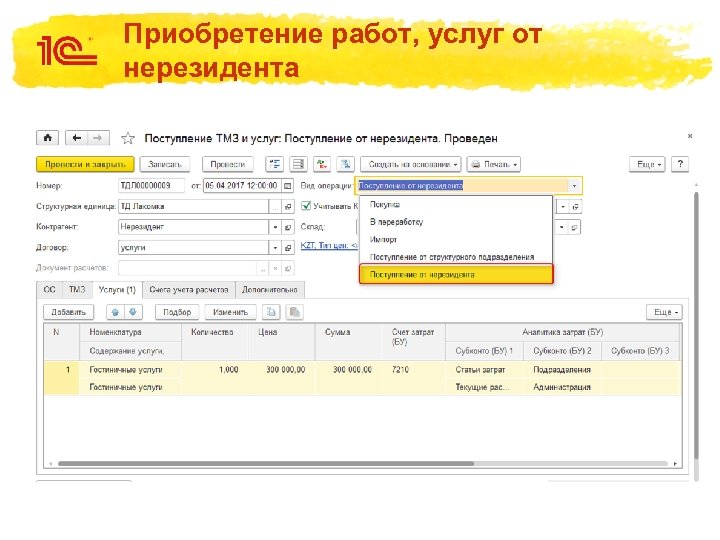This screenshot has height=540, width=720.
Task: Expand the Контрагент dropdown arrow
Action: pos(275,227)
